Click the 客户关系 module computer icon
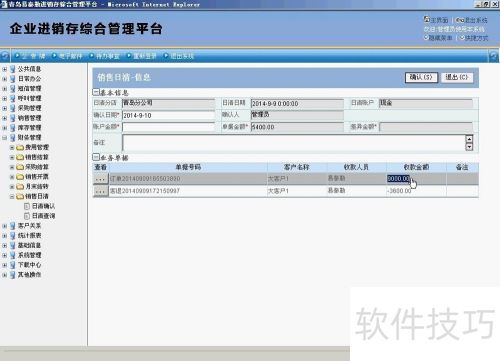Image resolution: width=500 pixels, height=361 pixels. [13, 226]
